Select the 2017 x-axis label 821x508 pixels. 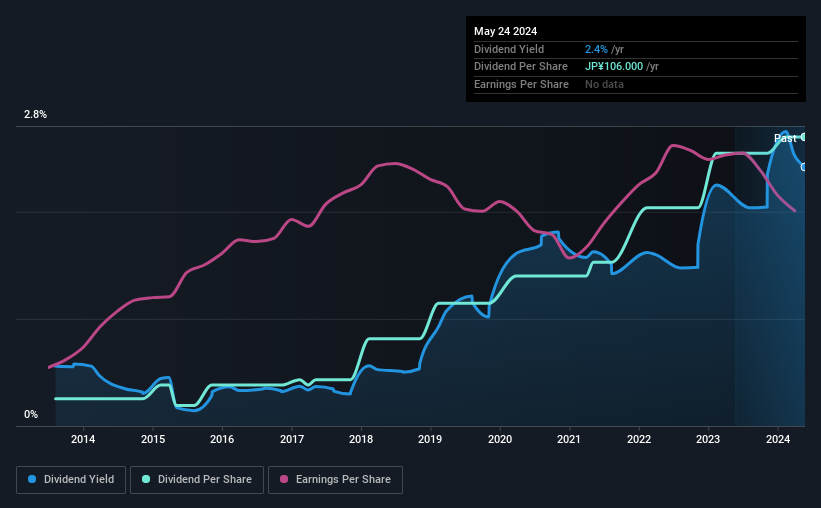(x=292, y=439)
